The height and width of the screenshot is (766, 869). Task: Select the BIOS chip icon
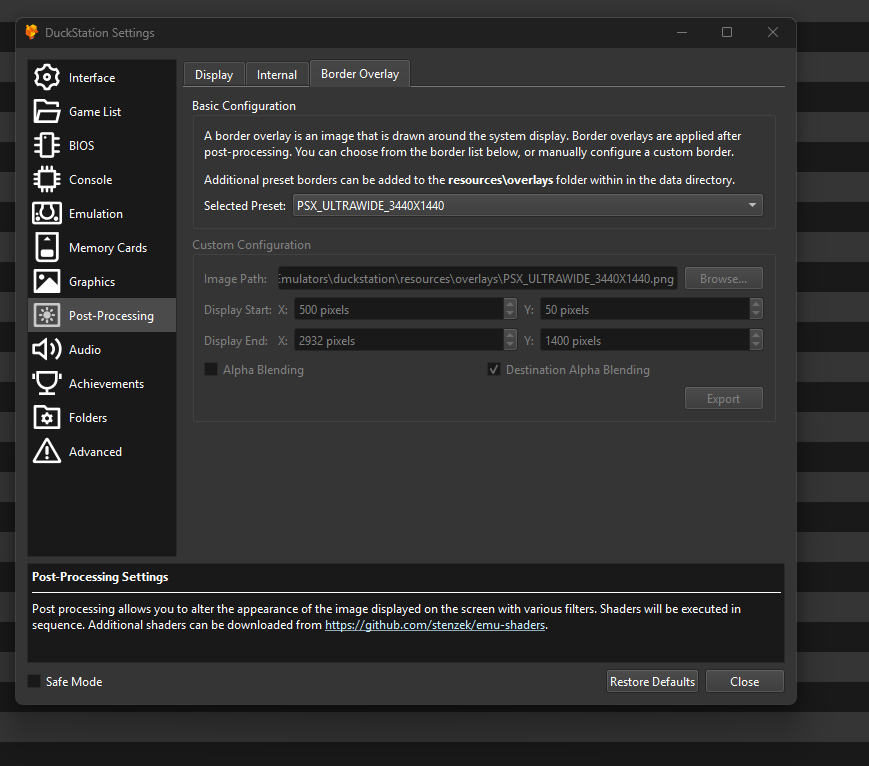(x=47, y=146)
